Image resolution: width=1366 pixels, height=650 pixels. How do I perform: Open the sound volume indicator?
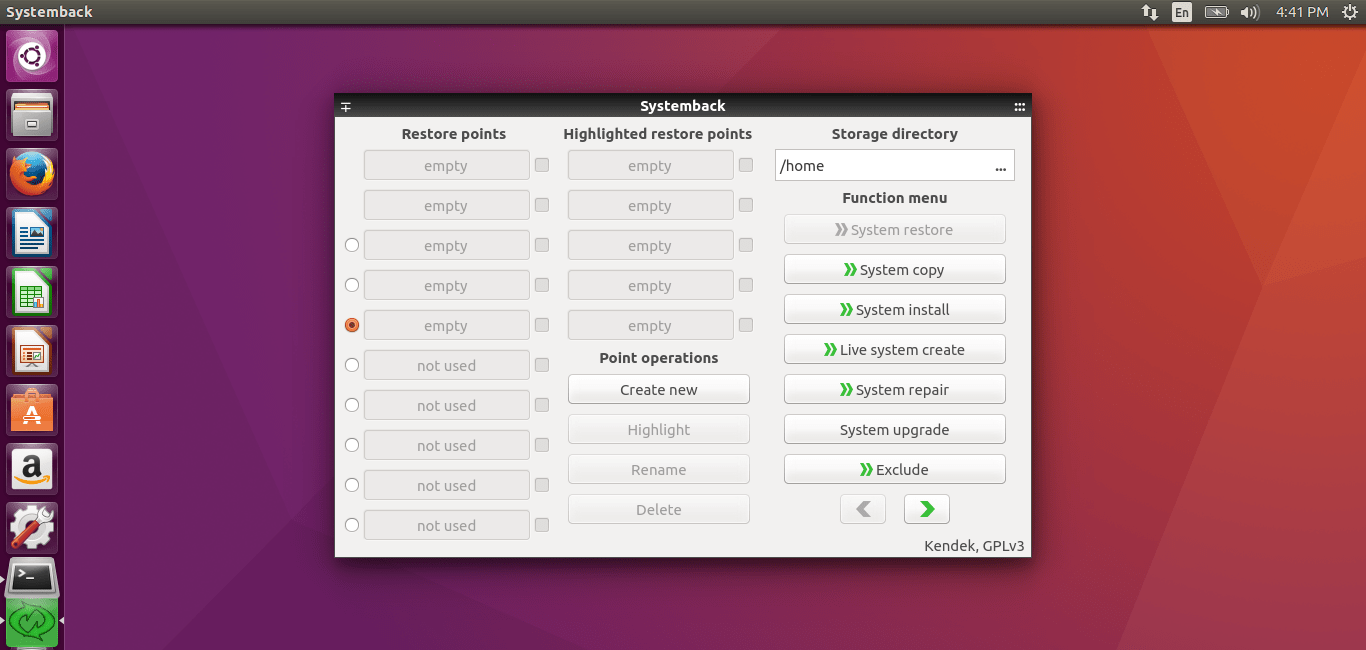[x=1249, y=12]
